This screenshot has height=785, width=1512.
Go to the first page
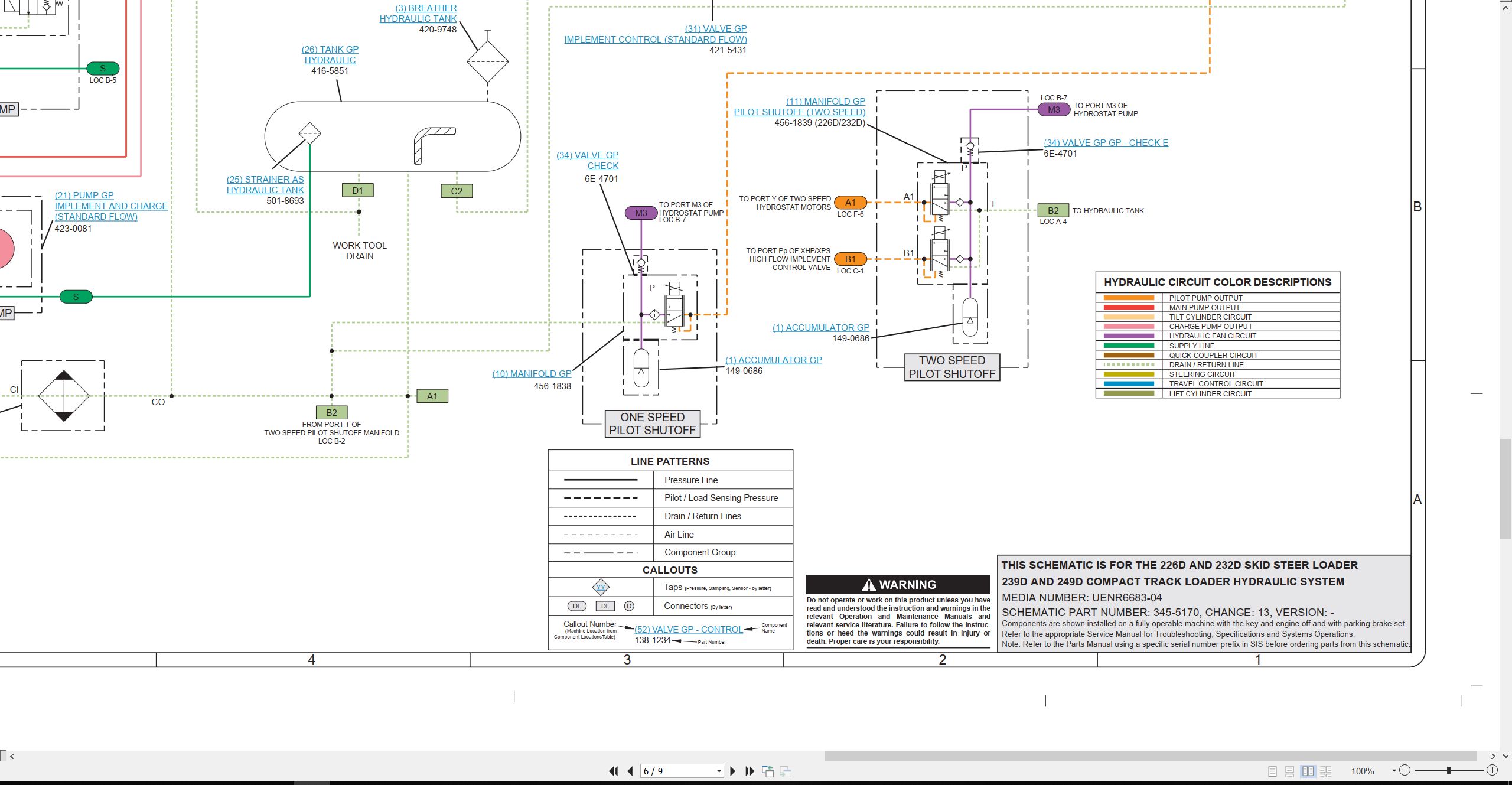click(613, 771)
